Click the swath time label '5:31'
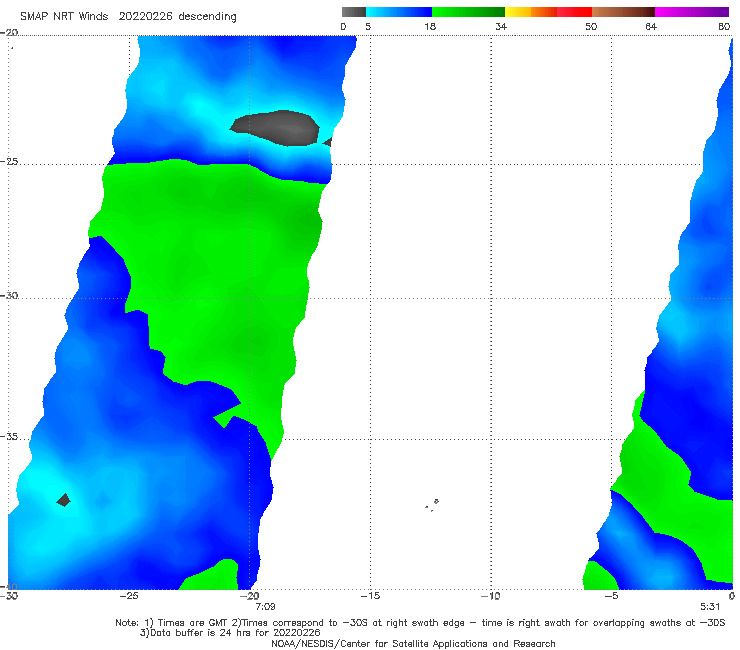 click(710, 607)
